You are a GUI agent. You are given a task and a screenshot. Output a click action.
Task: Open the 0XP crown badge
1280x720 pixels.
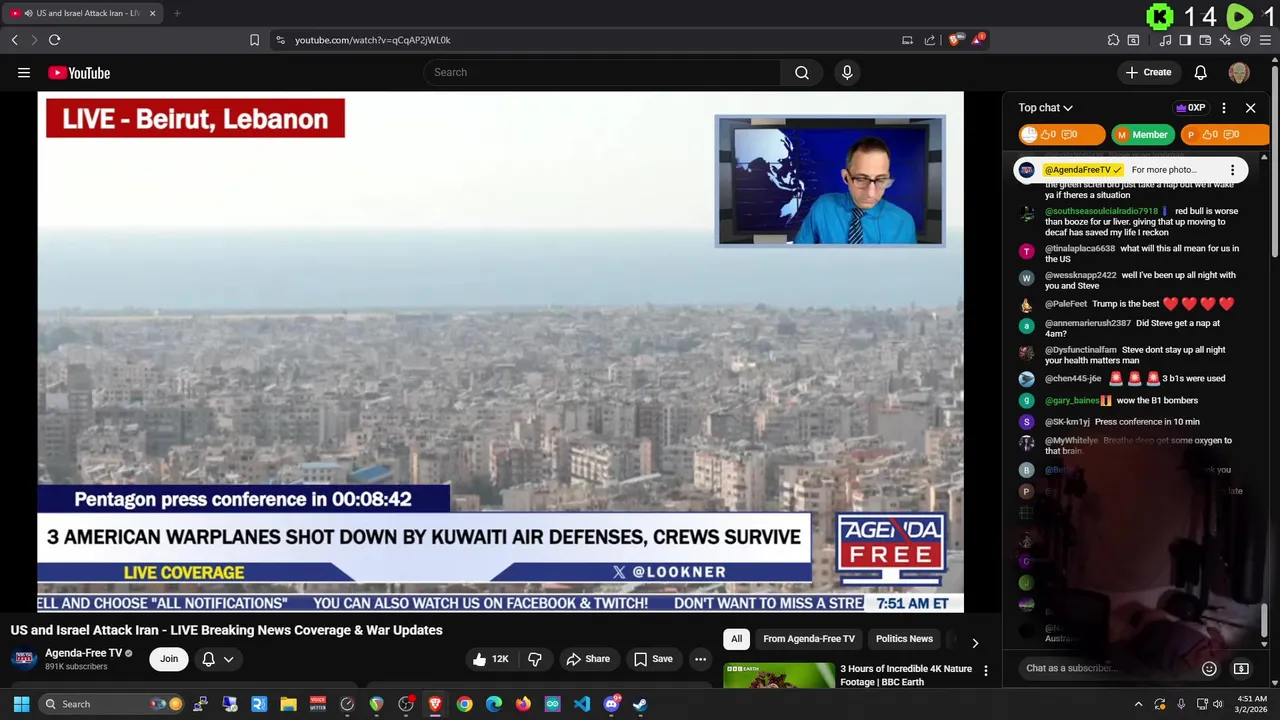[1190, 108]
